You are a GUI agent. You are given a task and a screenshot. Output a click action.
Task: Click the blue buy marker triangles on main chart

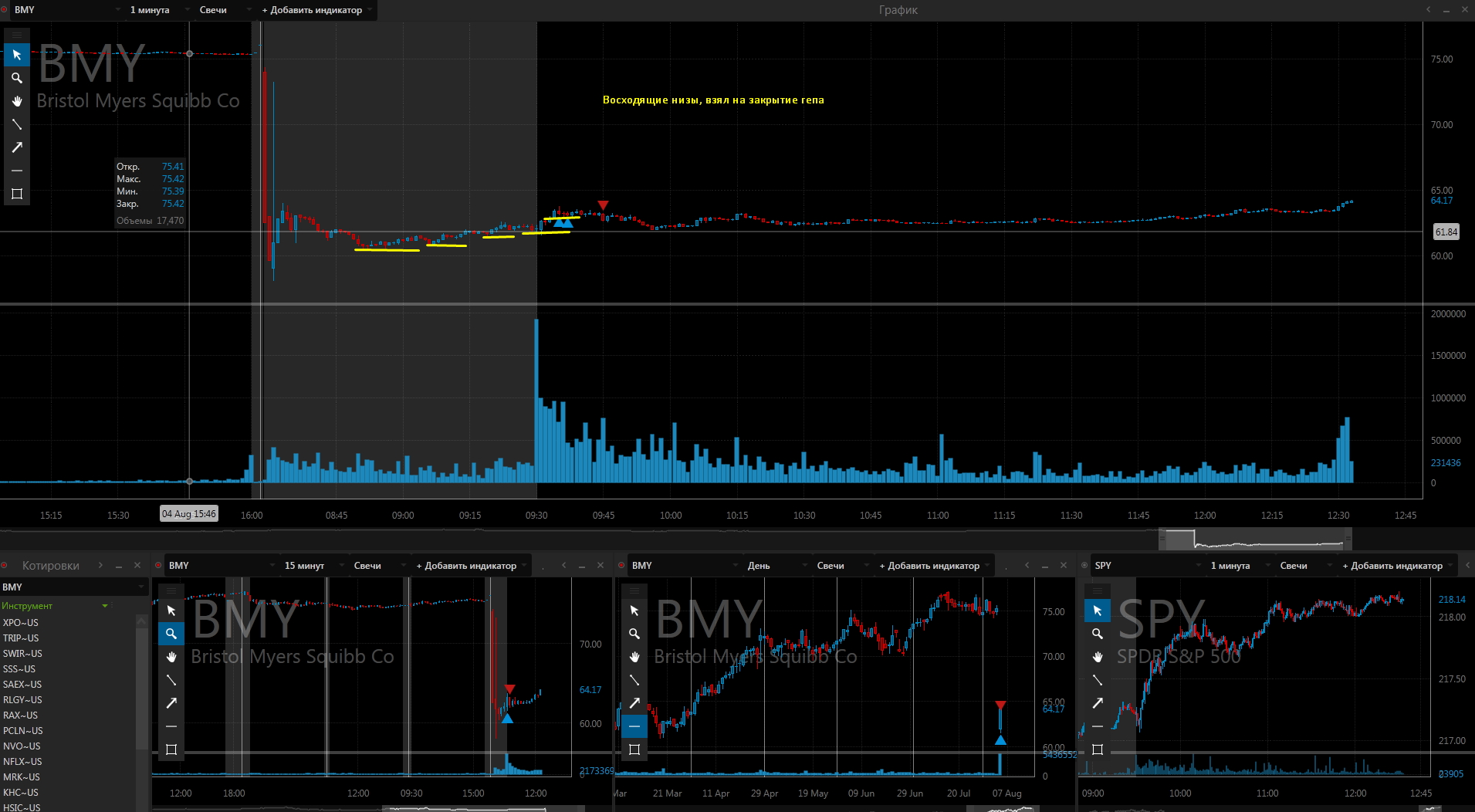click(x=563, y=223)
